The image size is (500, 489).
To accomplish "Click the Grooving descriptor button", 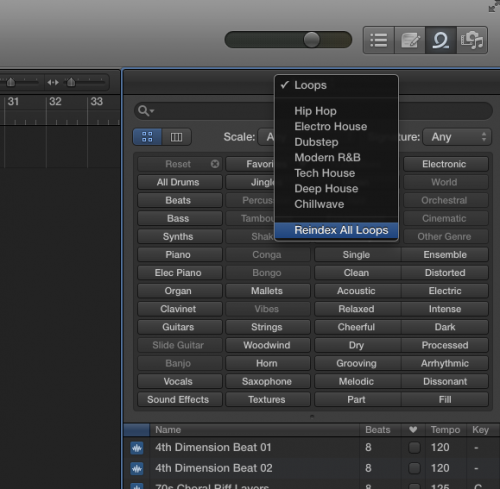I will pos(357,363).
